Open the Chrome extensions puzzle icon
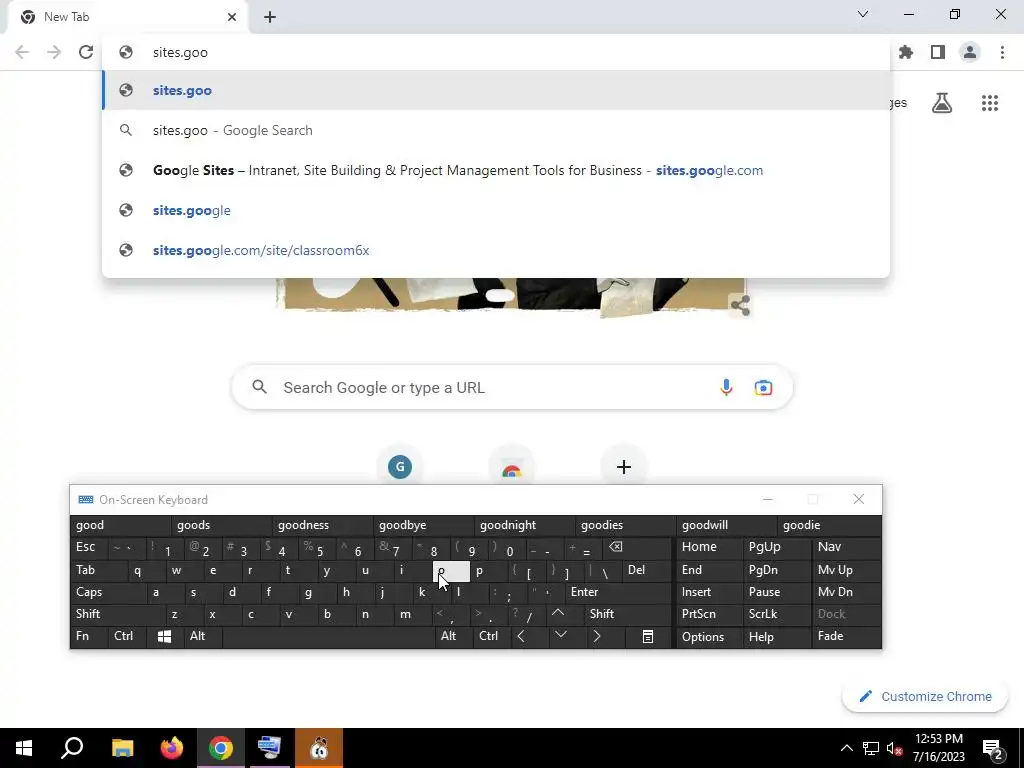1024x768 pixels. pyautogui.click(x=906, y=52)
